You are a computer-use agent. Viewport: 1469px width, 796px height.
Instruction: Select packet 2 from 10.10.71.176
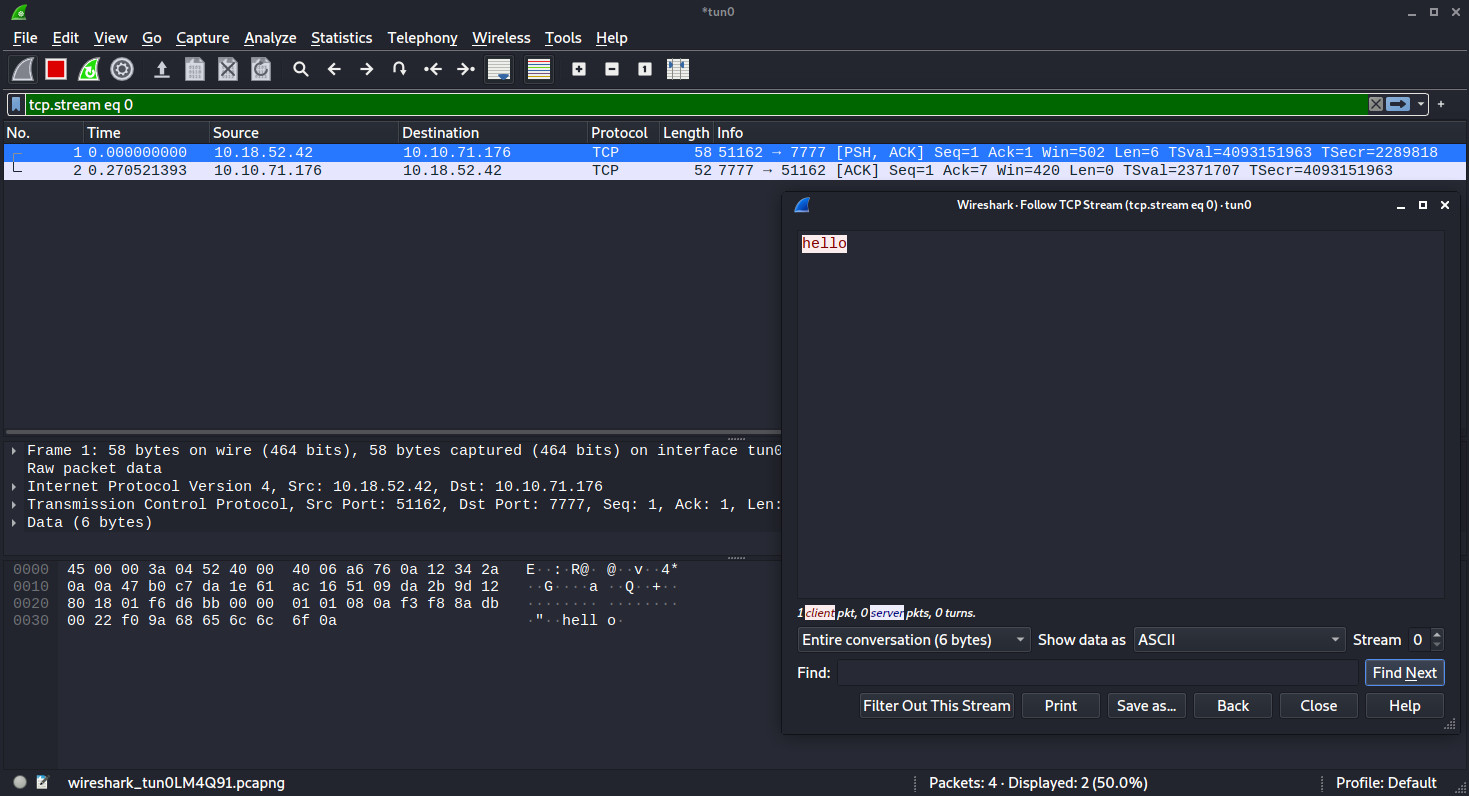coord(735,171)
